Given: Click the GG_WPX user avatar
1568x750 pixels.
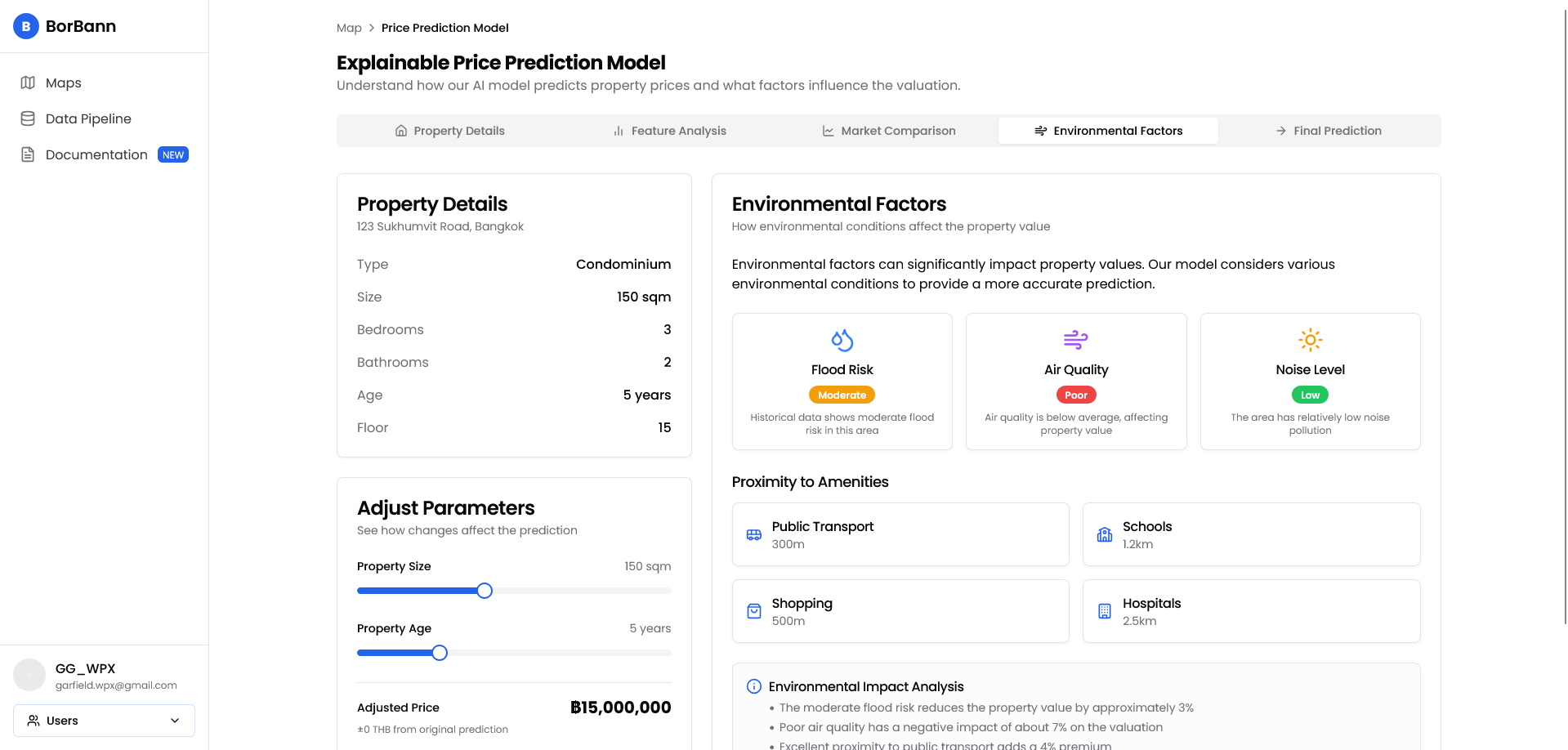Looking at the screenshot, I should [29, 676].
